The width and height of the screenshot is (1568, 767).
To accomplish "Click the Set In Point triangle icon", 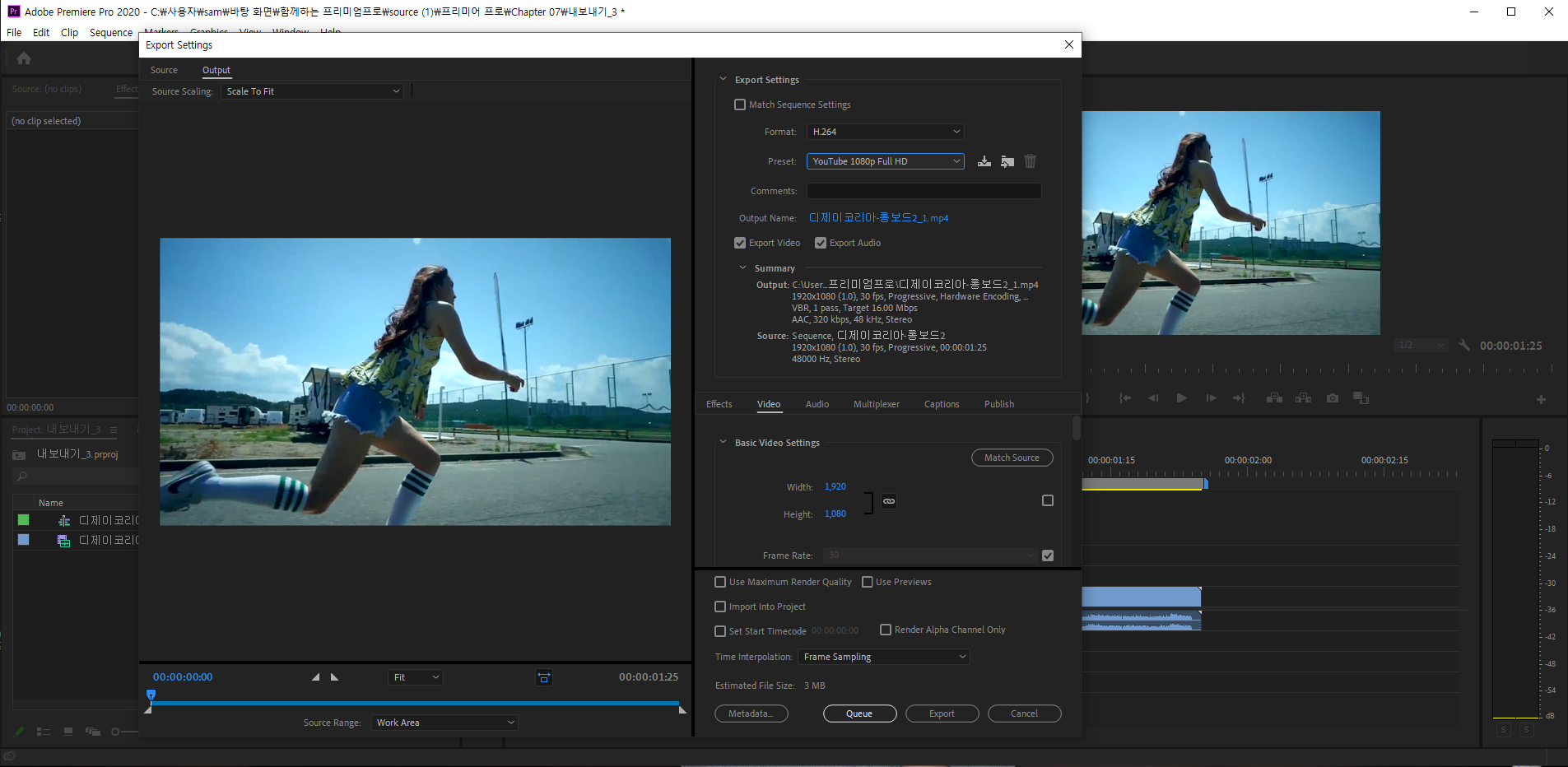I will coord(315,677).
